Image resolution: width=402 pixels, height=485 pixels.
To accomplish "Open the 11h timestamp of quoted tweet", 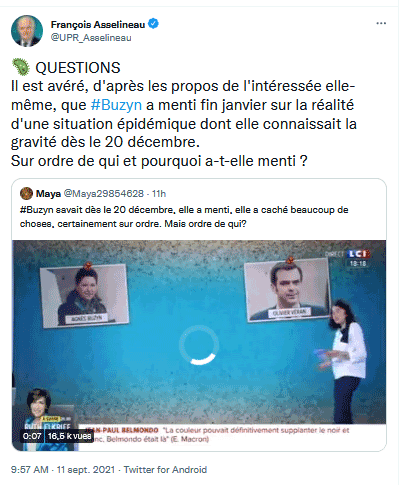I will [159, 194].
